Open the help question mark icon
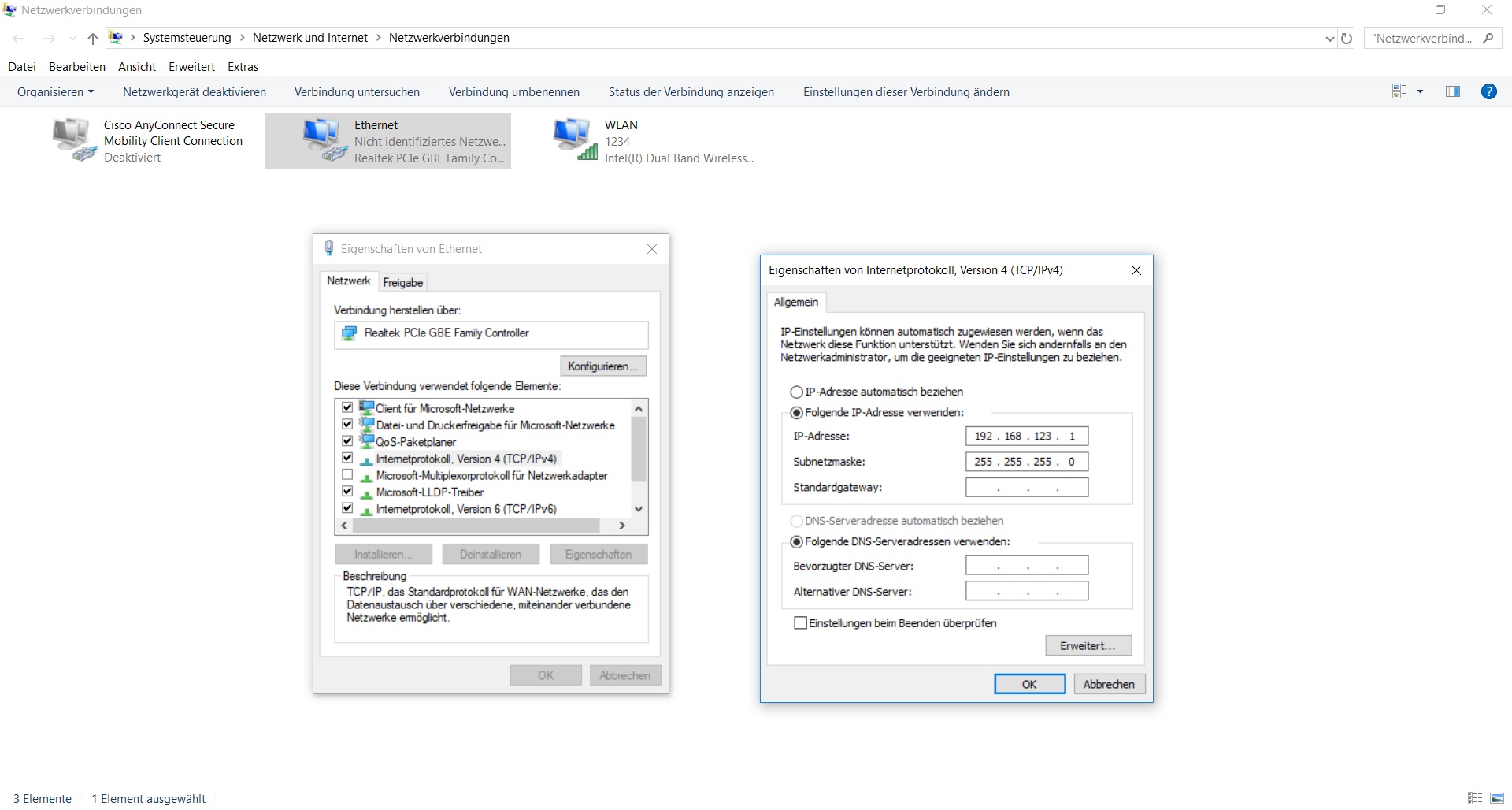Viewport: 1512px width, 810px height. (x=1489, y=91)
